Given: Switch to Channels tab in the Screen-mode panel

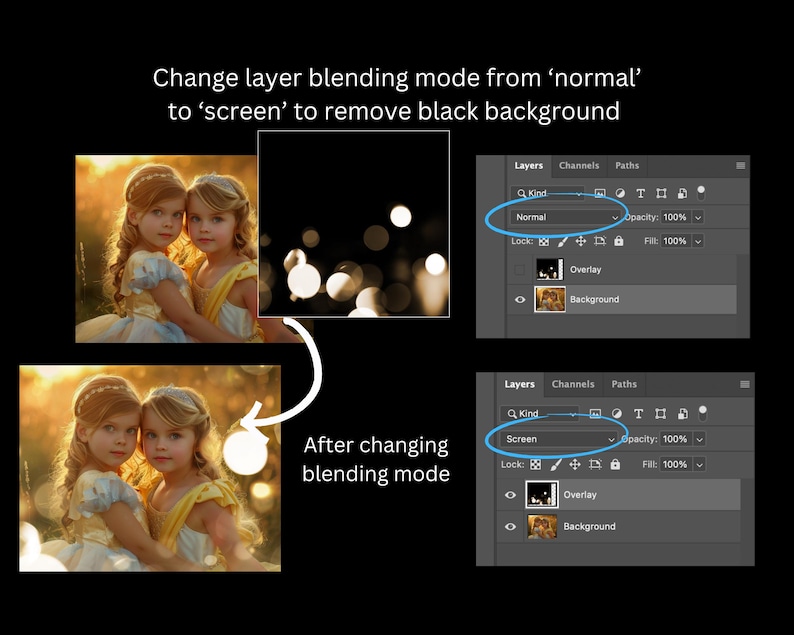Looking at the screenshot, I should (x=573, y=384).
